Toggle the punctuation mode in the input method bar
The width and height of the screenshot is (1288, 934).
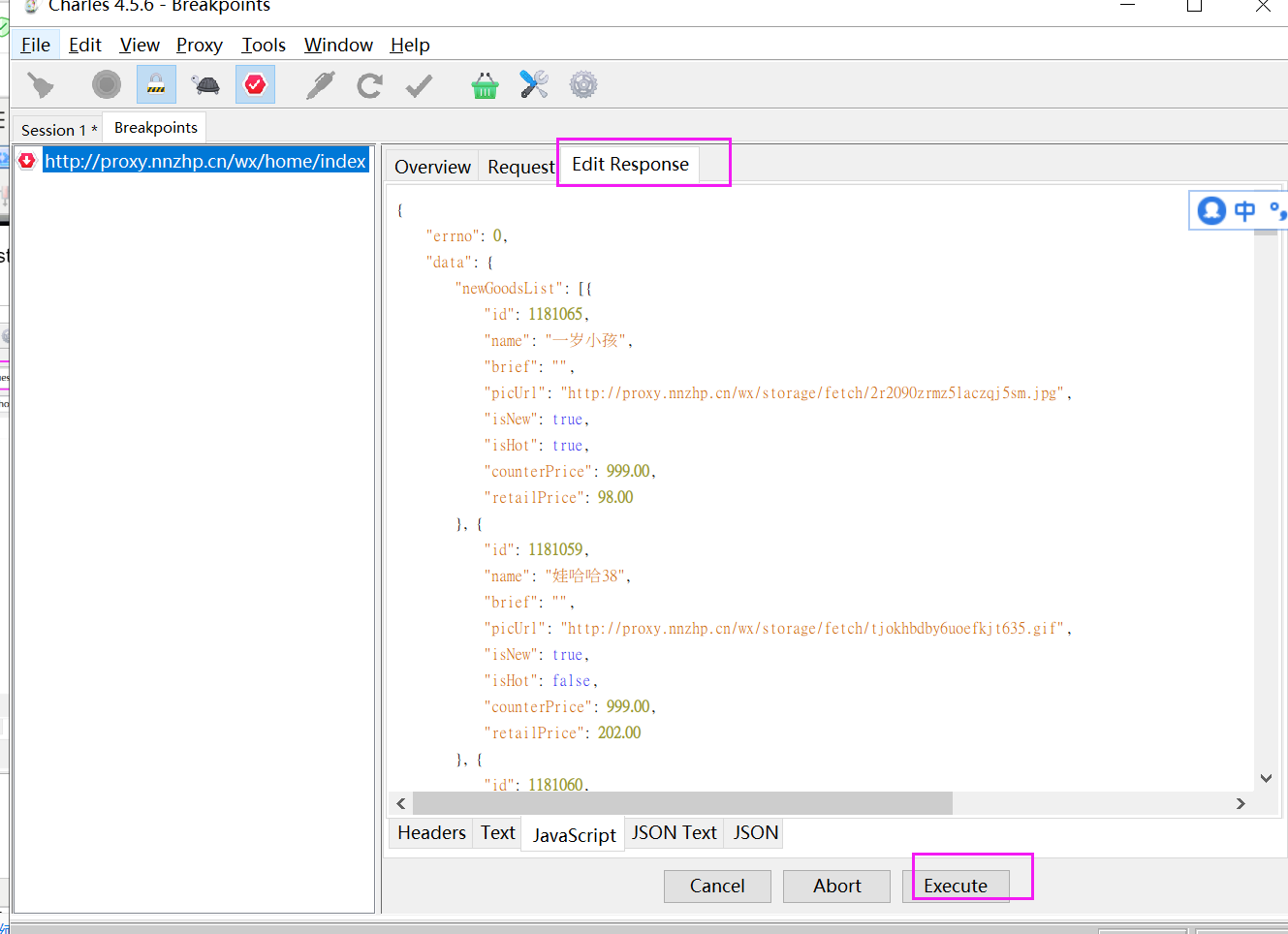pyautogui.click(x=1278, y=210)
